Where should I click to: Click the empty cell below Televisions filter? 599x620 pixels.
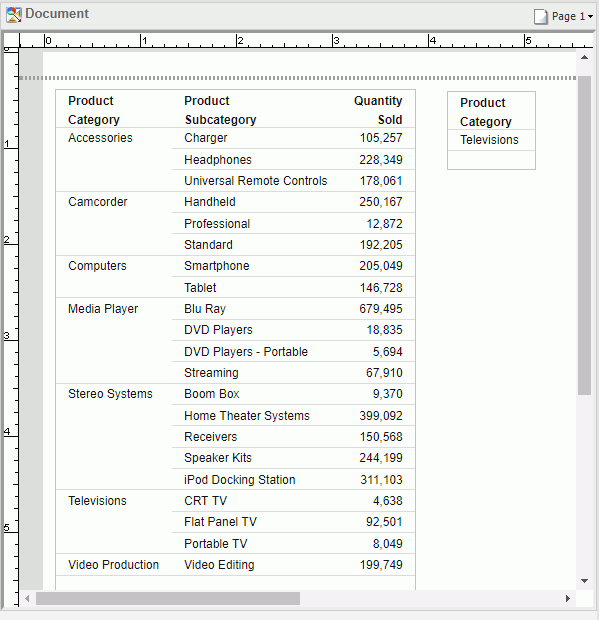[x=491, y=160]
